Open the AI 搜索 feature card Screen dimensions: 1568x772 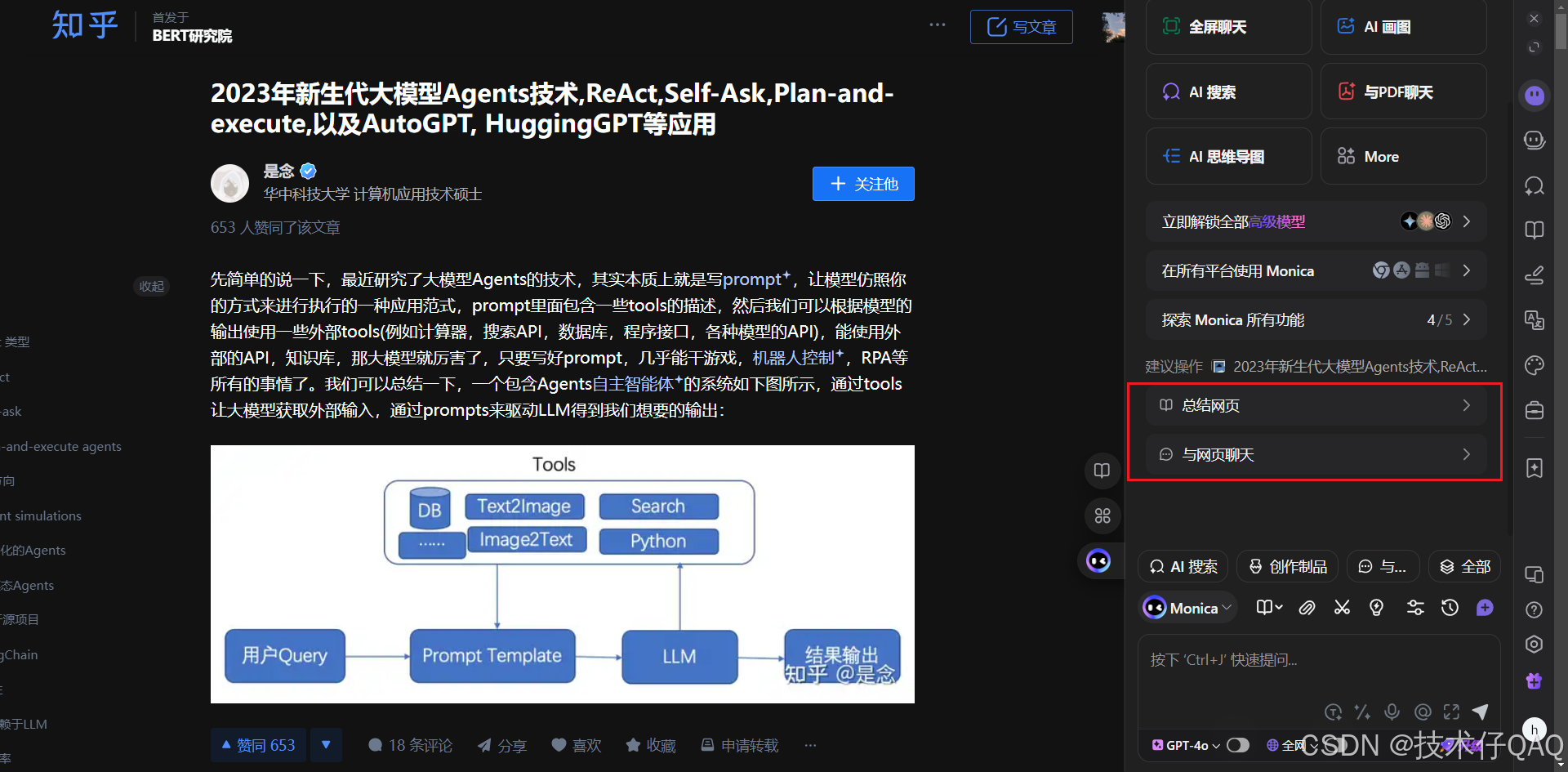(x=1229, y=91)
